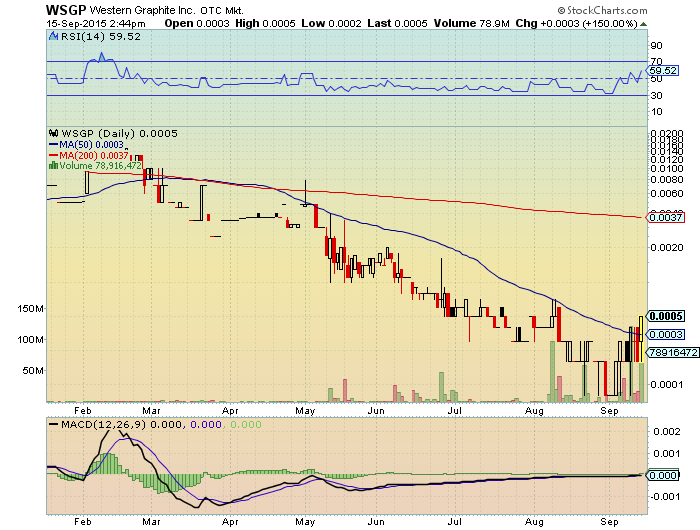Click the 150M volume axis label
Viewport: 700px width, 530px height.
pos(30,309)
